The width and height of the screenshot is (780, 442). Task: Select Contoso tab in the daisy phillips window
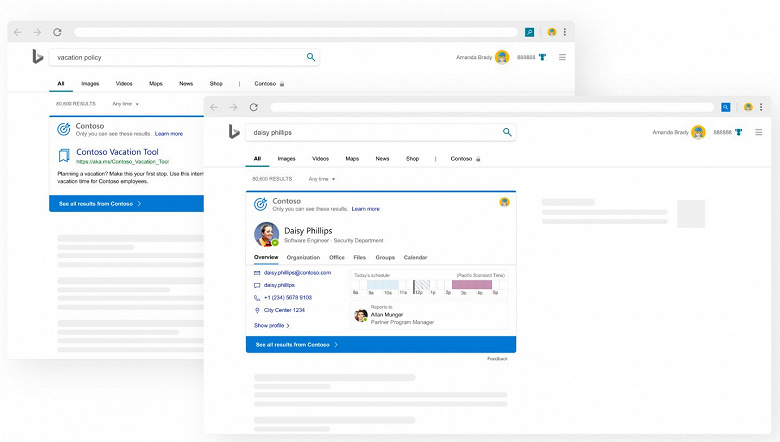coord(466,159)
